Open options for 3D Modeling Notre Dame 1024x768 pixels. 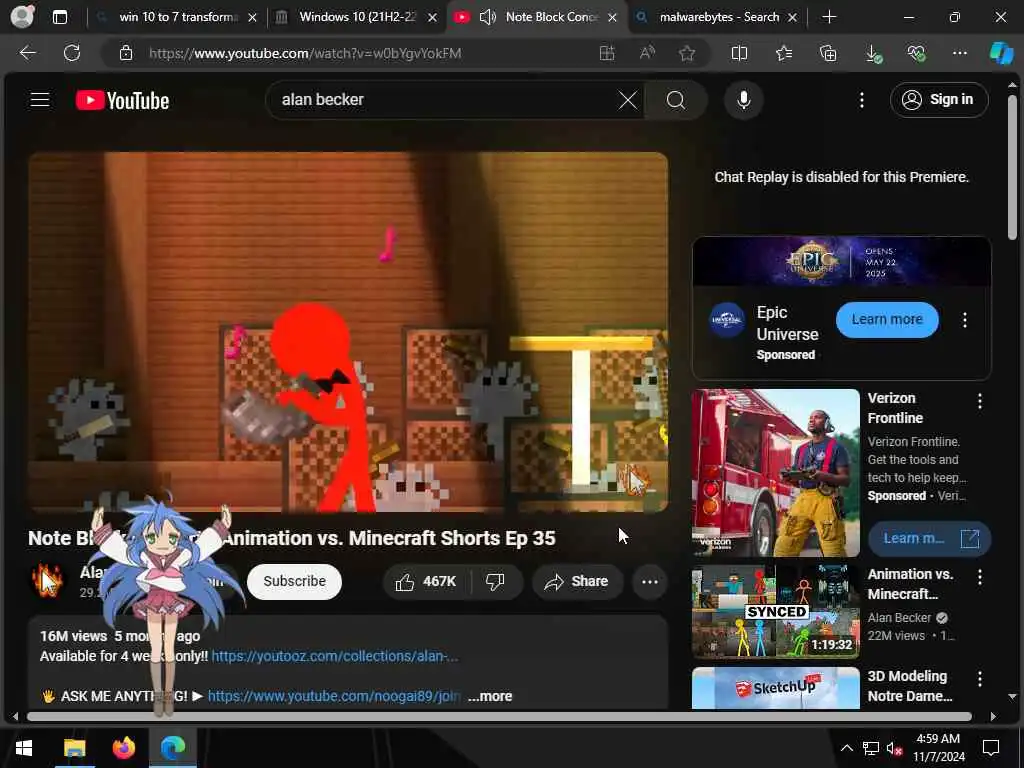tap(980, 679)
